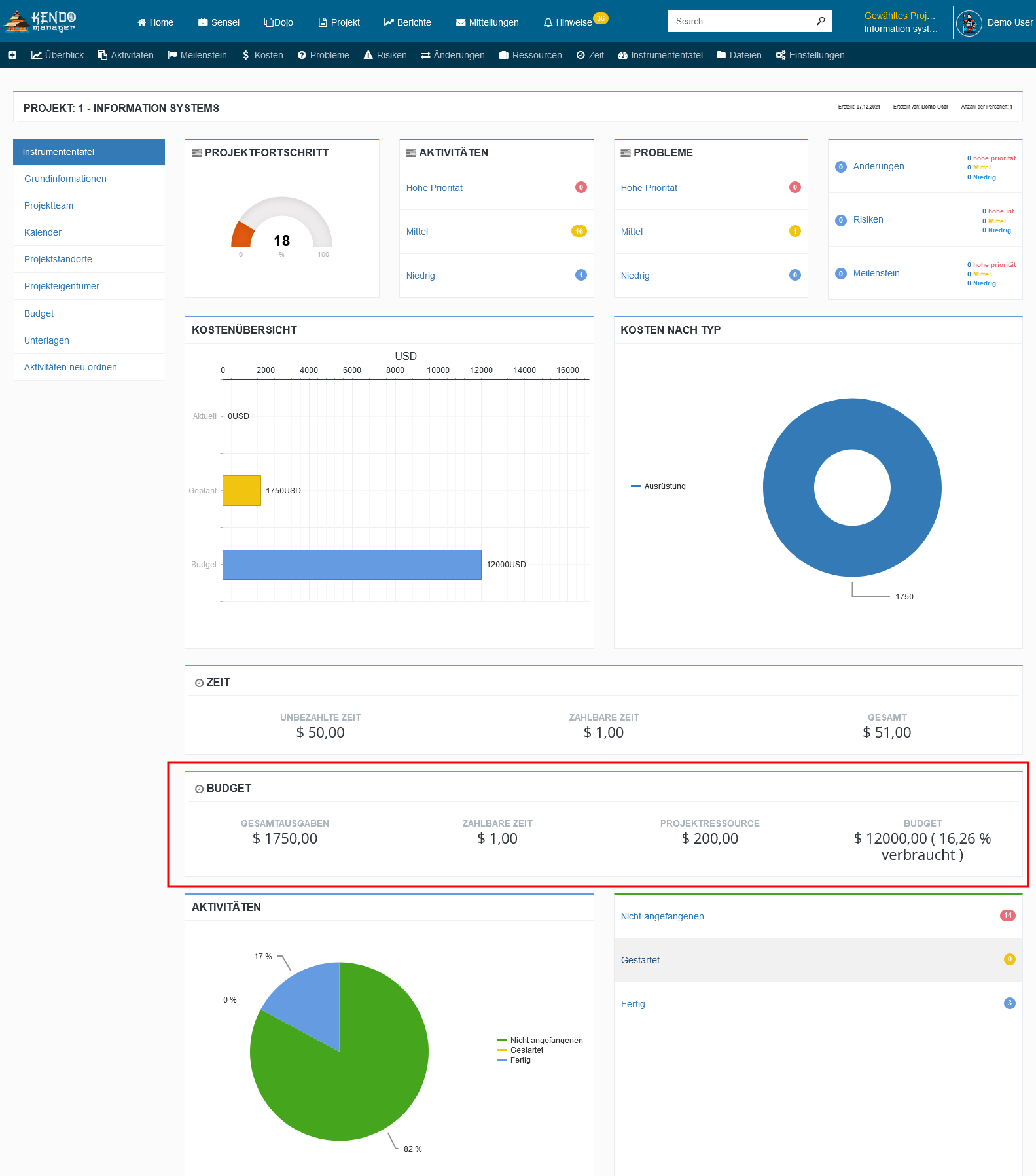Open Kalender in the sidebar

click(89, 232)
